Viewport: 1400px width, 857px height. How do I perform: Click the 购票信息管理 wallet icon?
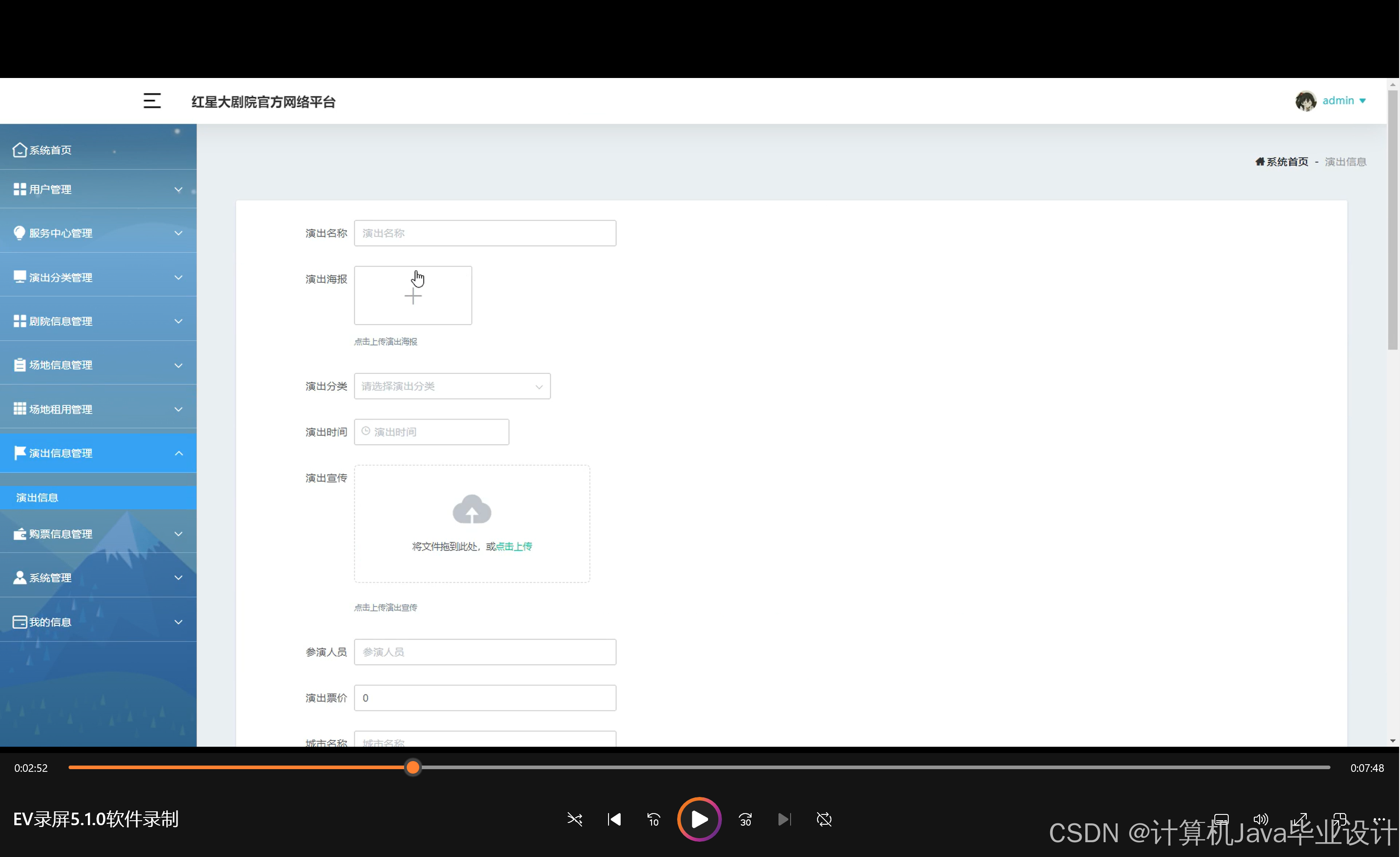19,533
